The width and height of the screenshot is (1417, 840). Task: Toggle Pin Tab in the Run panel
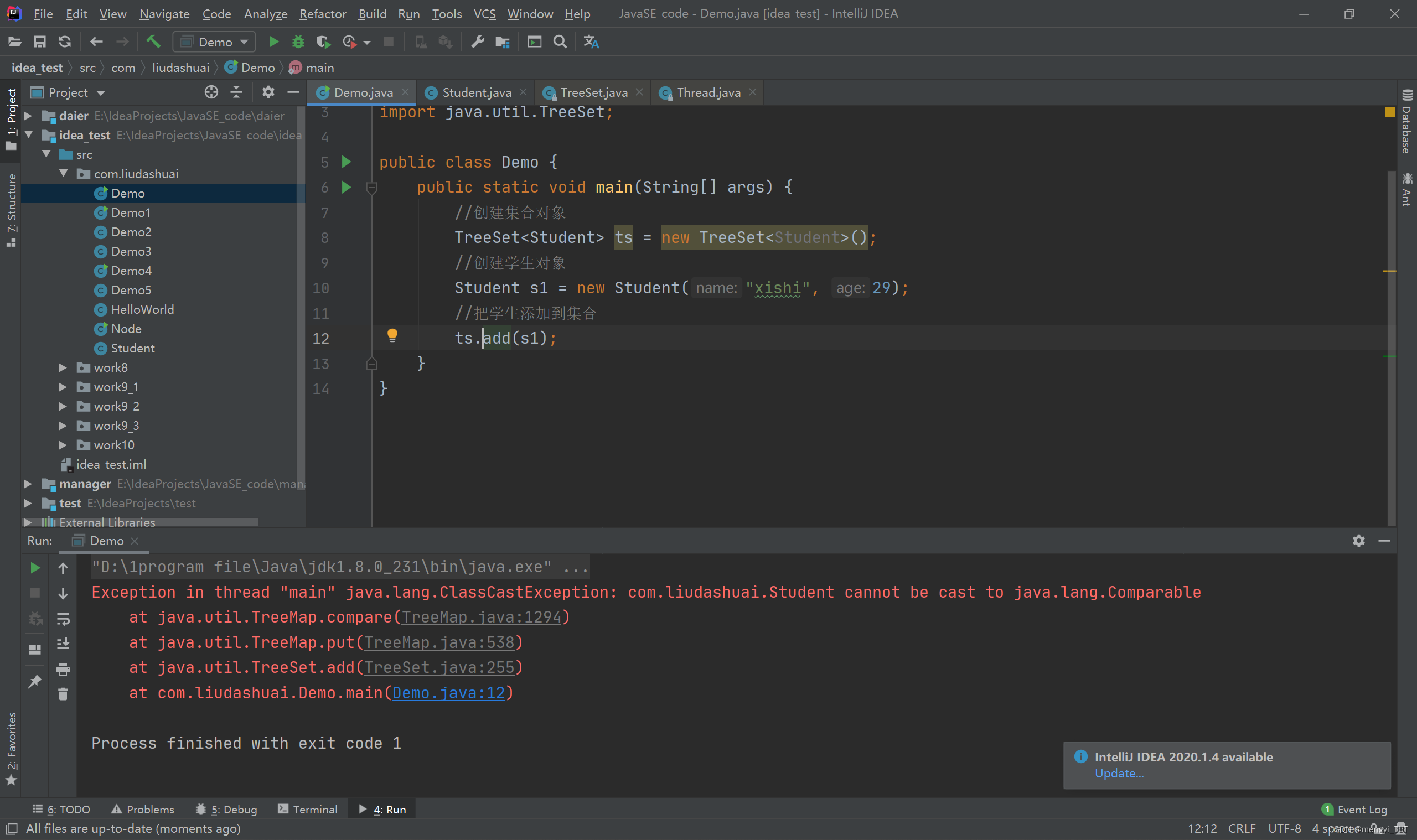pos(34,681)
